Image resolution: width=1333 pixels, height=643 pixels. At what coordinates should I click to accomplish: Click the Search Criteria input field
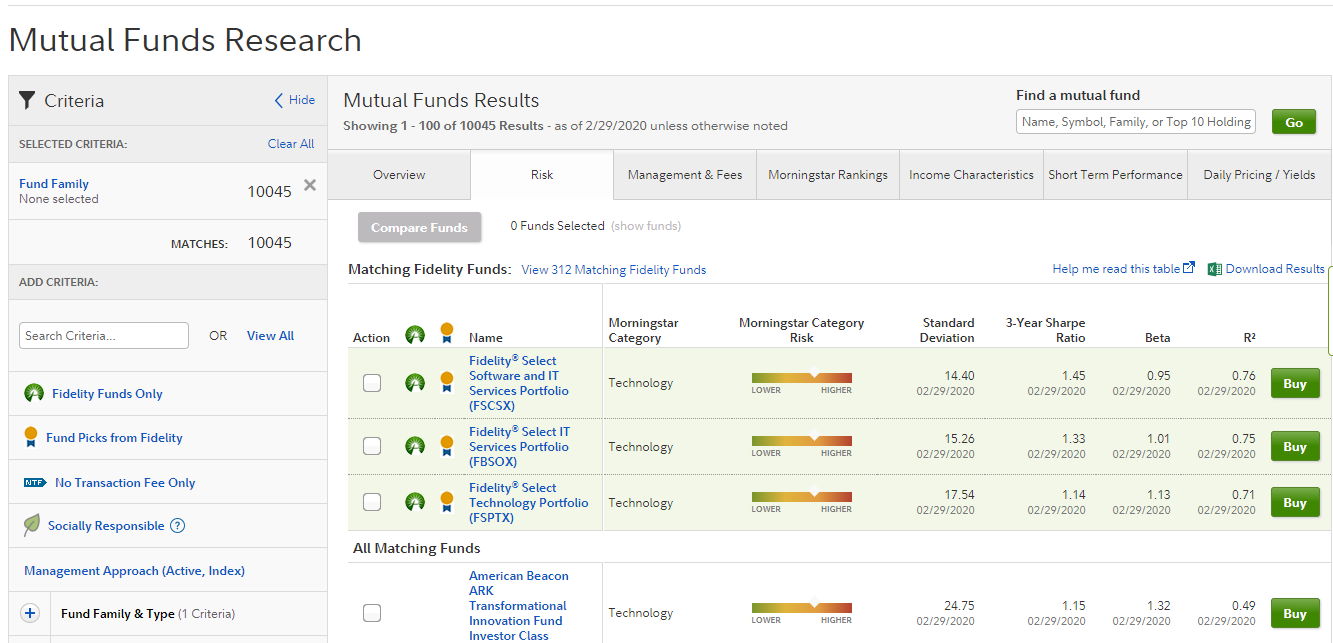pos(104,336)
